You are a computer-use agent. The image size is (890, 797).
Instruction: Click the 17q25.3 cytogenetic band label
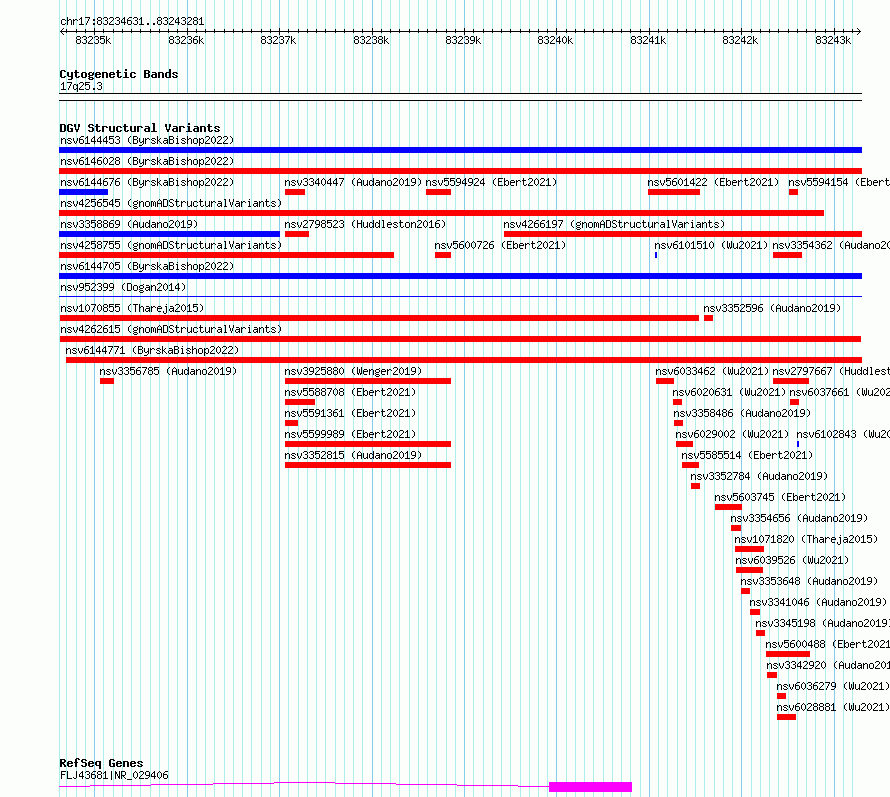pyautogui.click(x=81, y=86)
